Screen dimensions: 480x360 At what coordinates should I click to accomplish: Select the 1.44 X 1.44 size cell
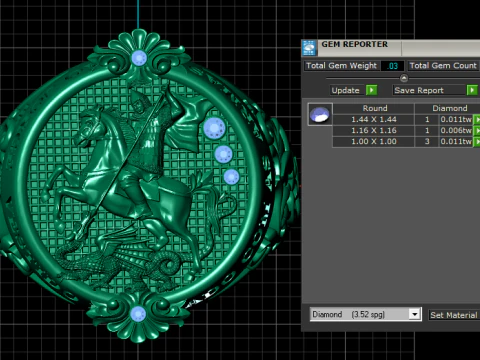374,119
